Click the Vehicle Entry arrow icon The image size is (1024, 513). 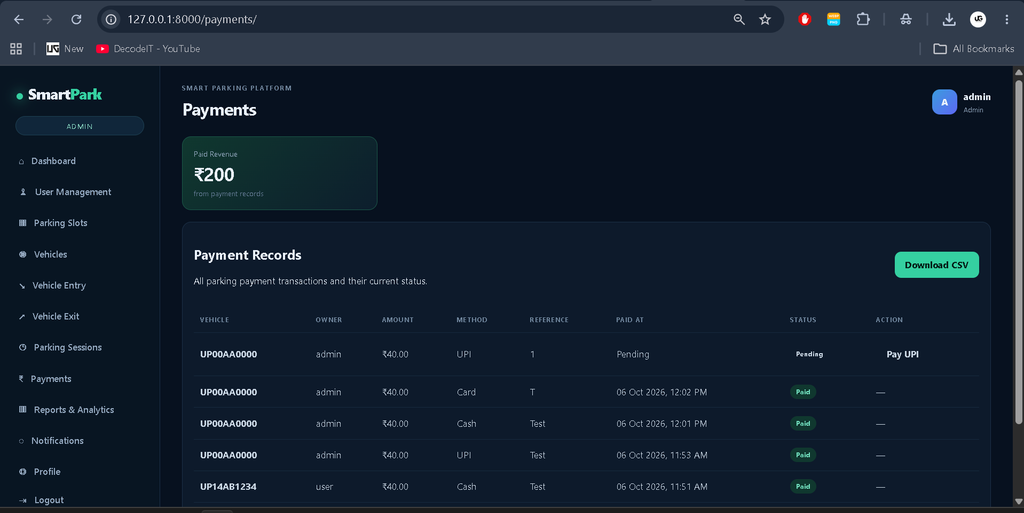[x=22, y=286]
